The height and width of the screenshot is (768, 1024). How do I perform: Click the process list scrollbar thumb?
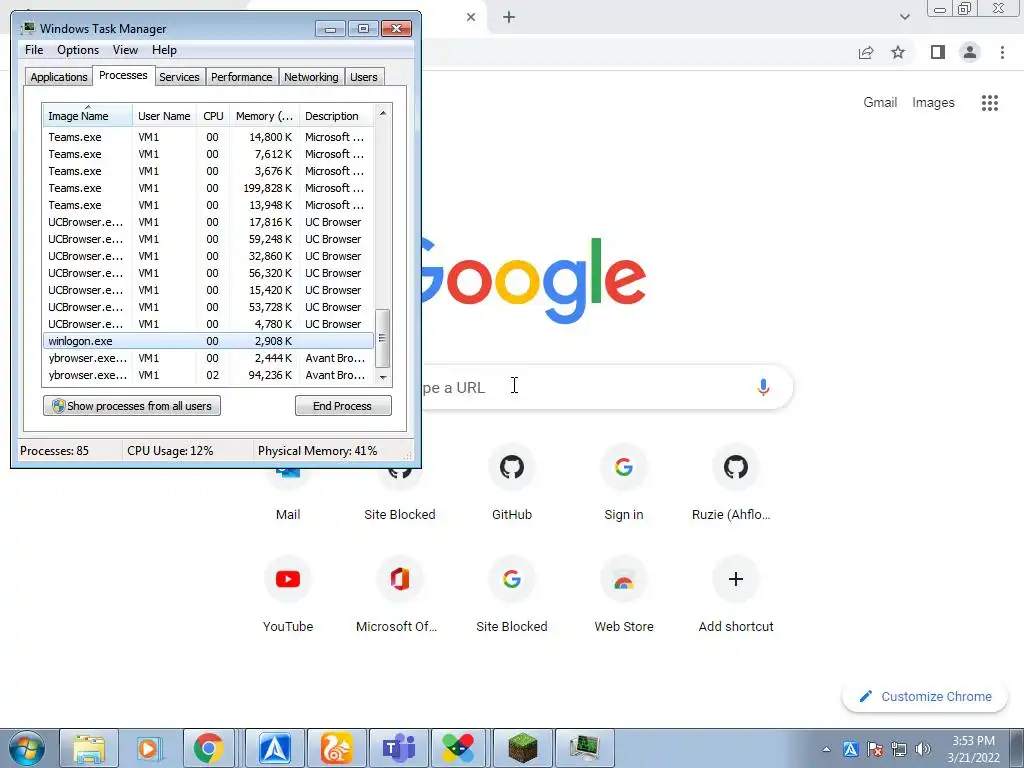383,338
